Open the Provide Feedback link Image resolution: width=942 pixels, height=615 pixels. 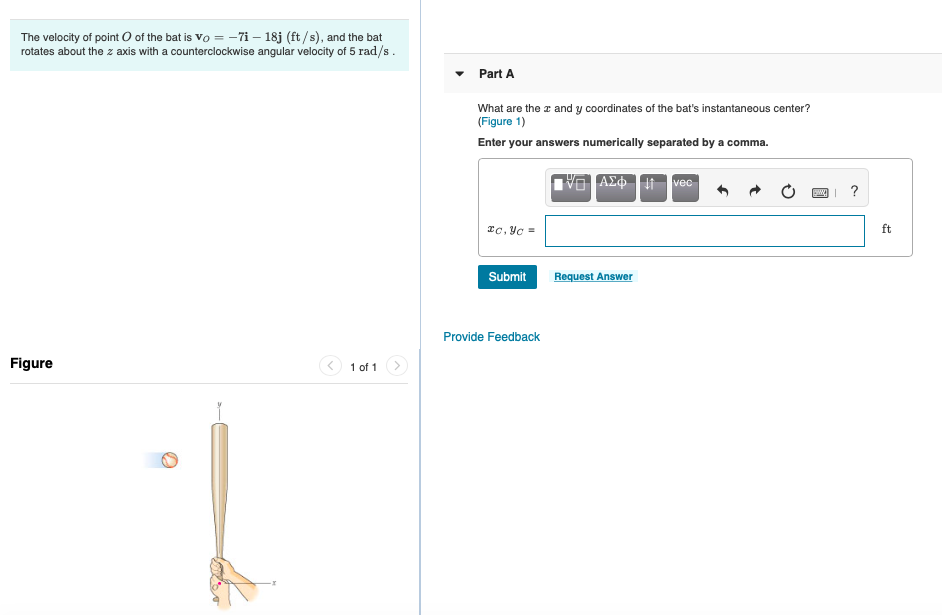point(491,337)
